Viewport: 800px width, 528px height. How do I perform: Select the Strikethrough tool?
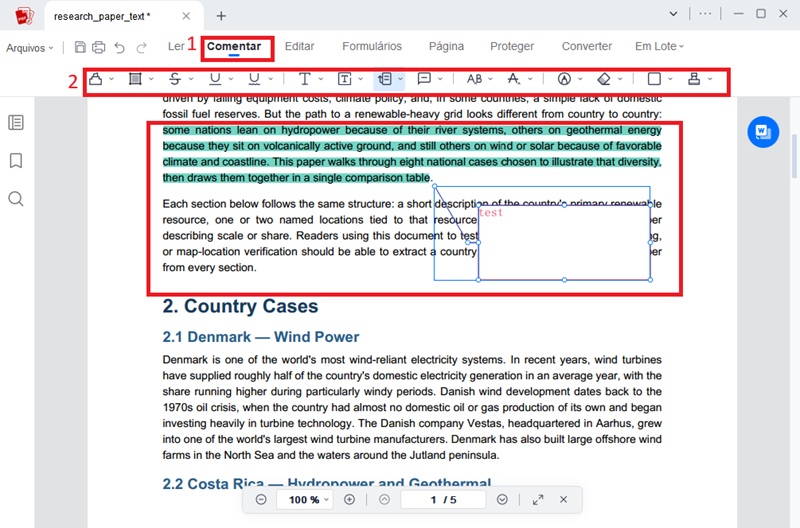pyautogui.click(x=175, y=79)
